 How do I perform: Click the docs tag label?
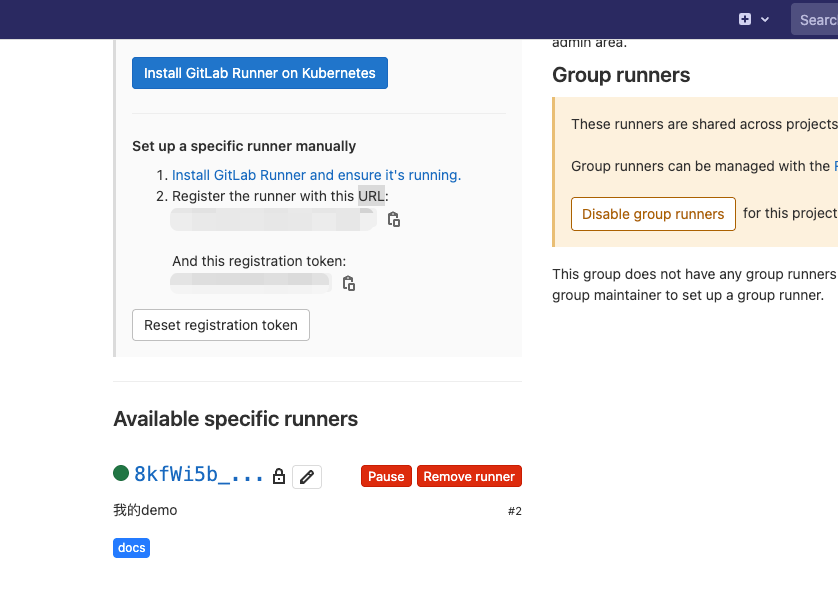131,548
